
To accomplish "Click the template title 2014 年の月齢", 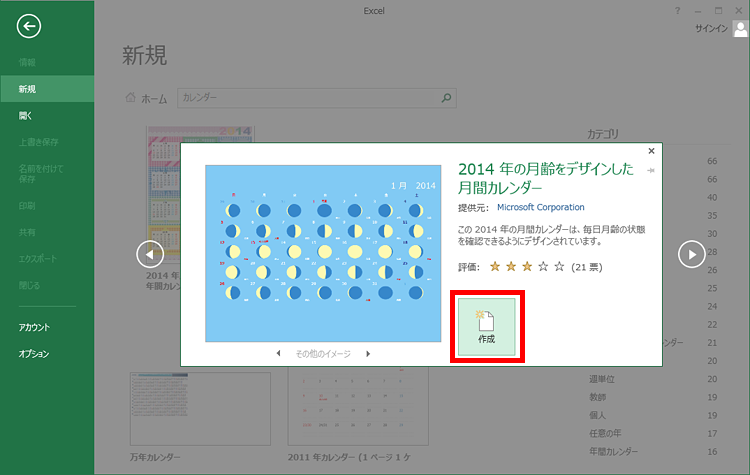I will [545, 178].
